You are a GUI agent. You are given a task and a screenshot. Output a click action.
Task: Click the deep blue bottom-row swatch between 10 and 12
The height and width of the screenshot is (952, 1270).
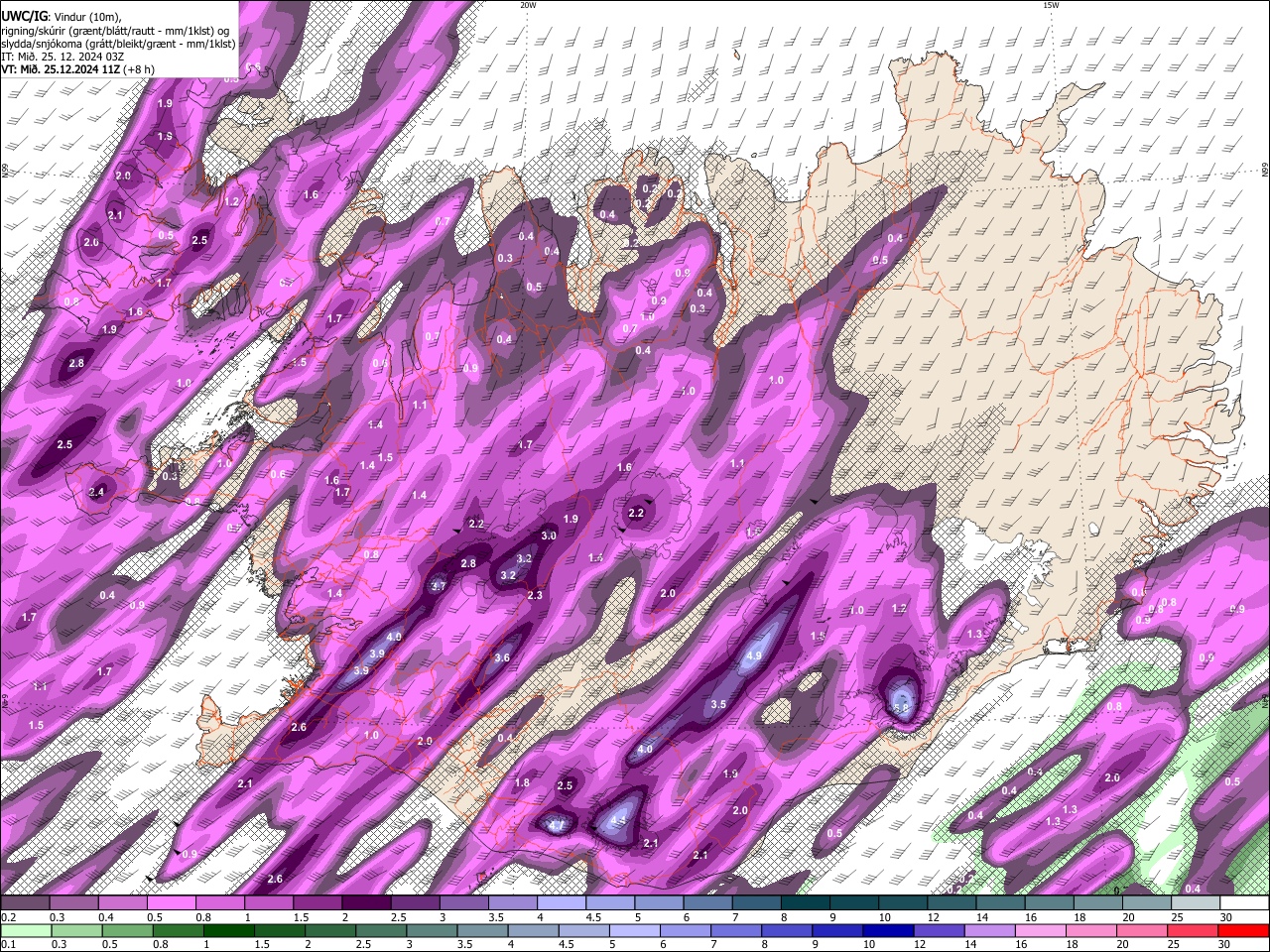(886, 930)
